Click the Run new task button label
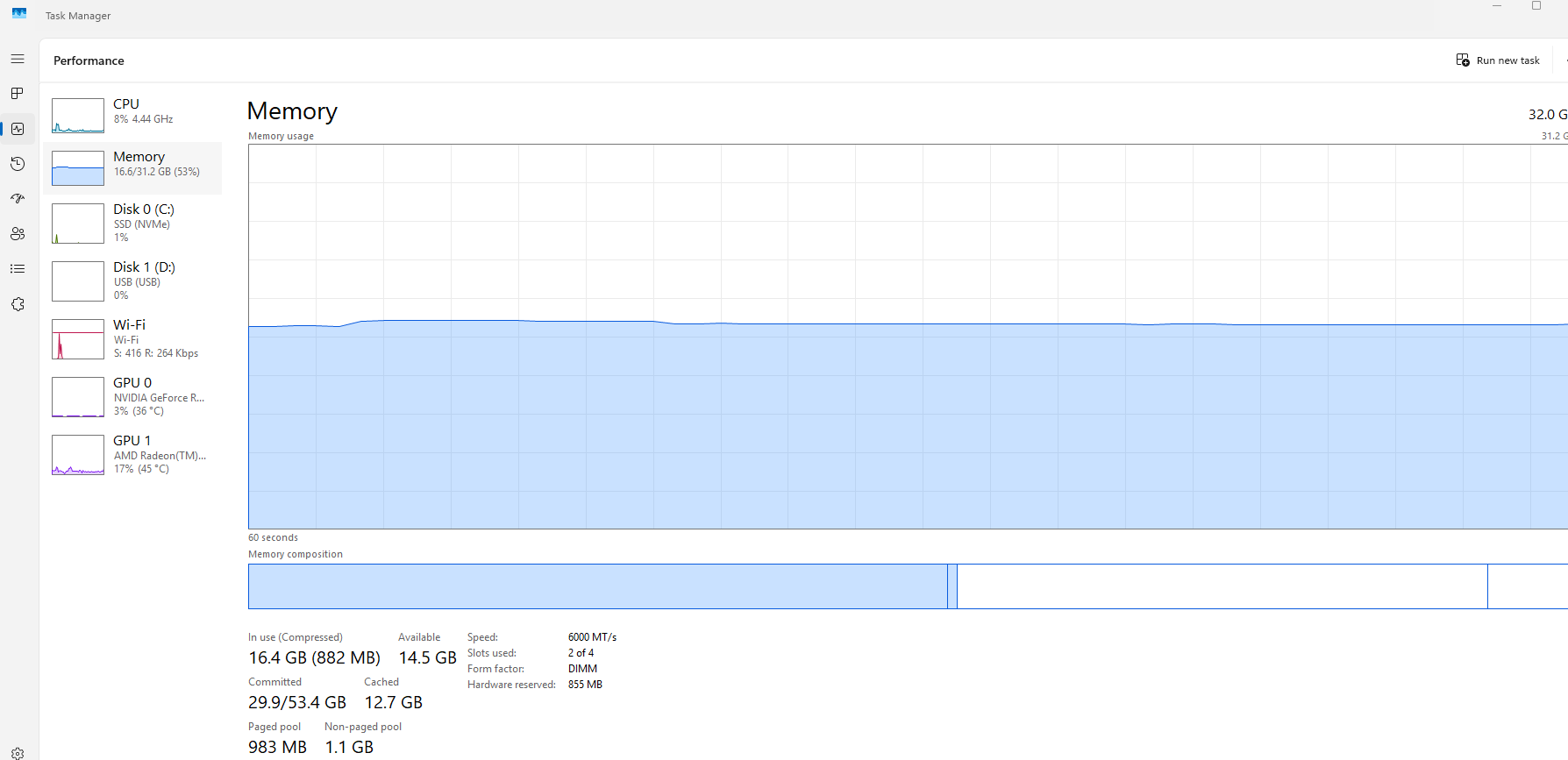 [x=1507, y=60]
